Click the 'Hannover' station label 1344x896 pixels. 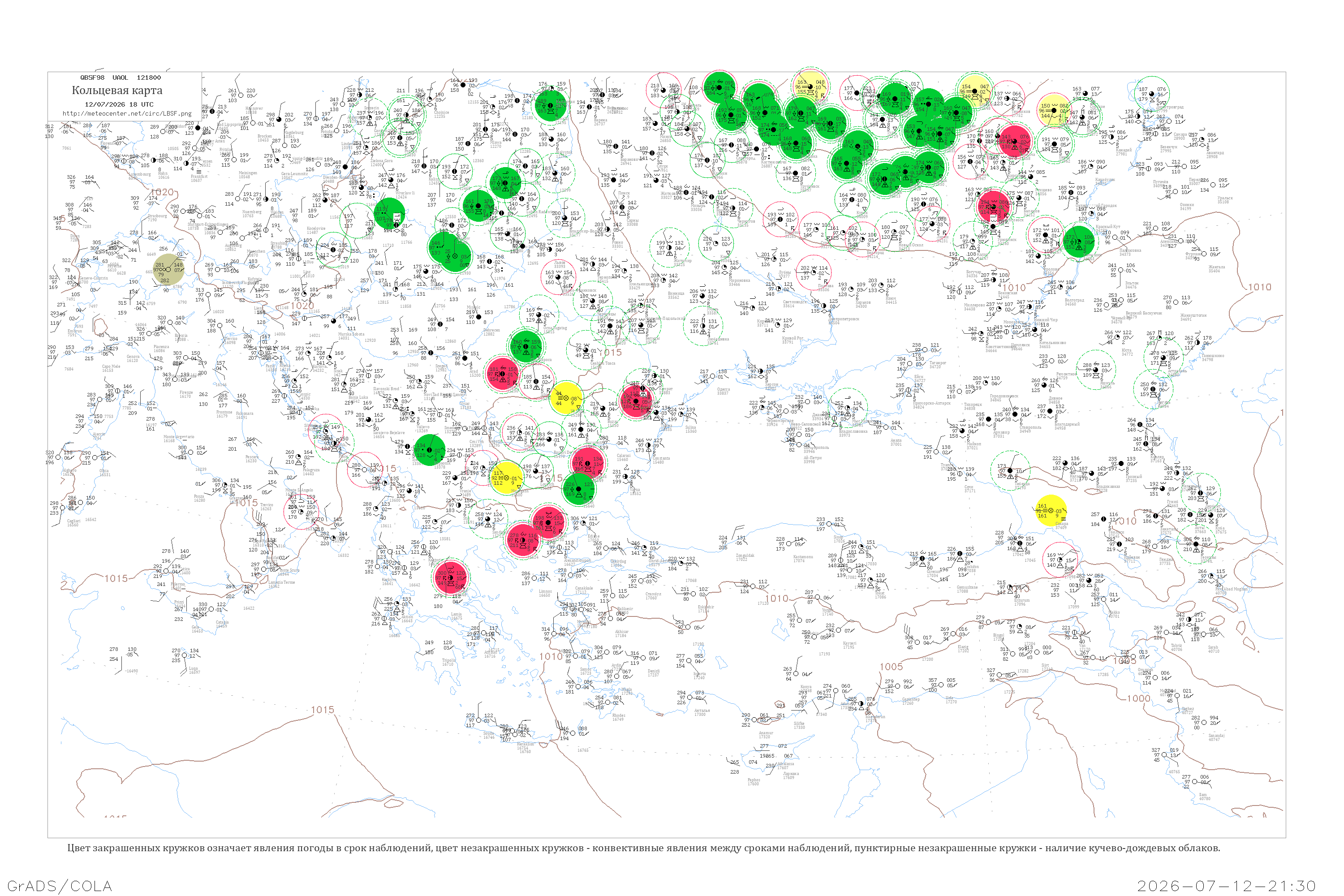254,110
